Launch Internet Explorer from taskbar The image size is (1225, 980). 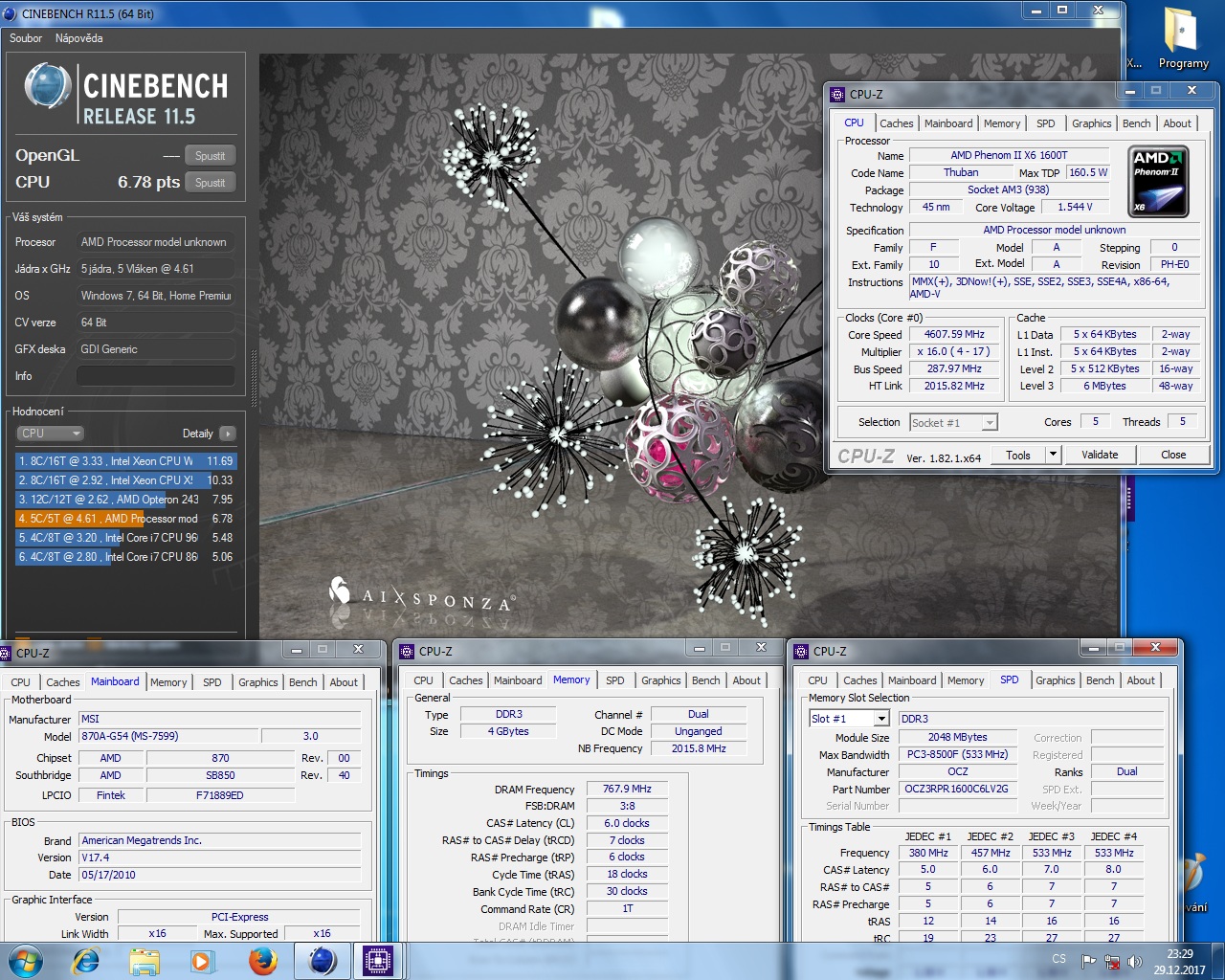pos(86,961)
